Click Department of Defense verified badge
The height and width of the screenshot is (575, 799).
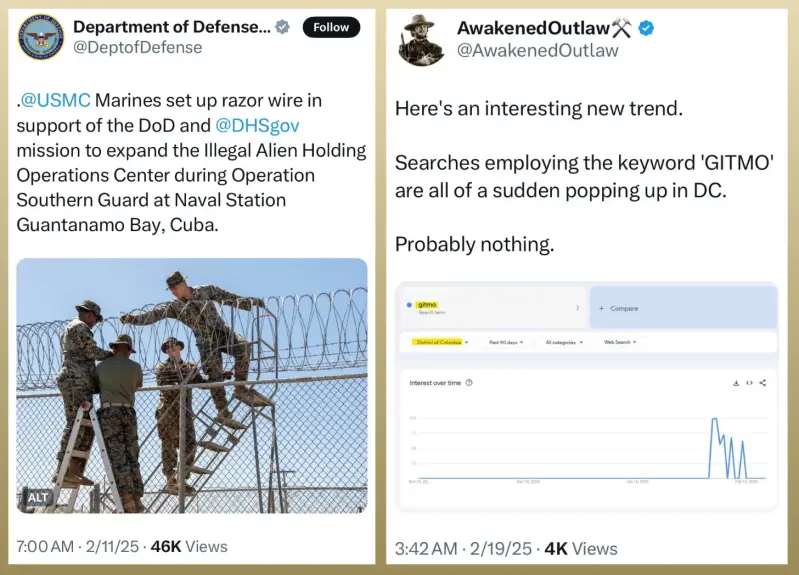click(x=283, y=28)
